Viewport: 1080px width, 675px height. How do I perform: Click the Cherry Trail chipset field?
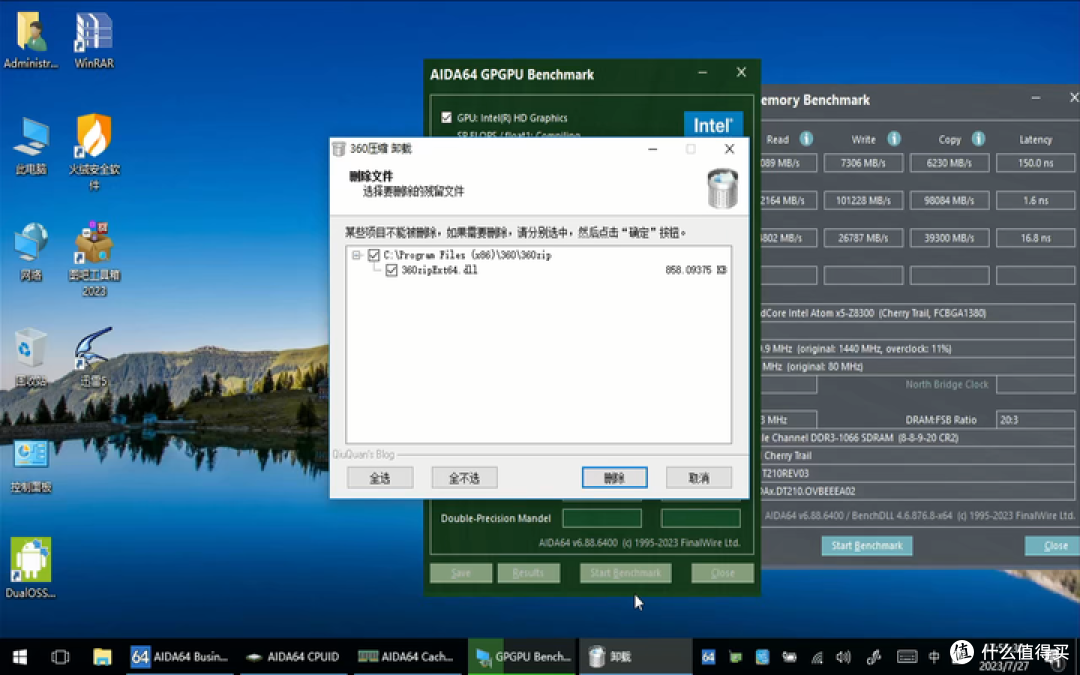pyautogui.click(x=916, y=455)
